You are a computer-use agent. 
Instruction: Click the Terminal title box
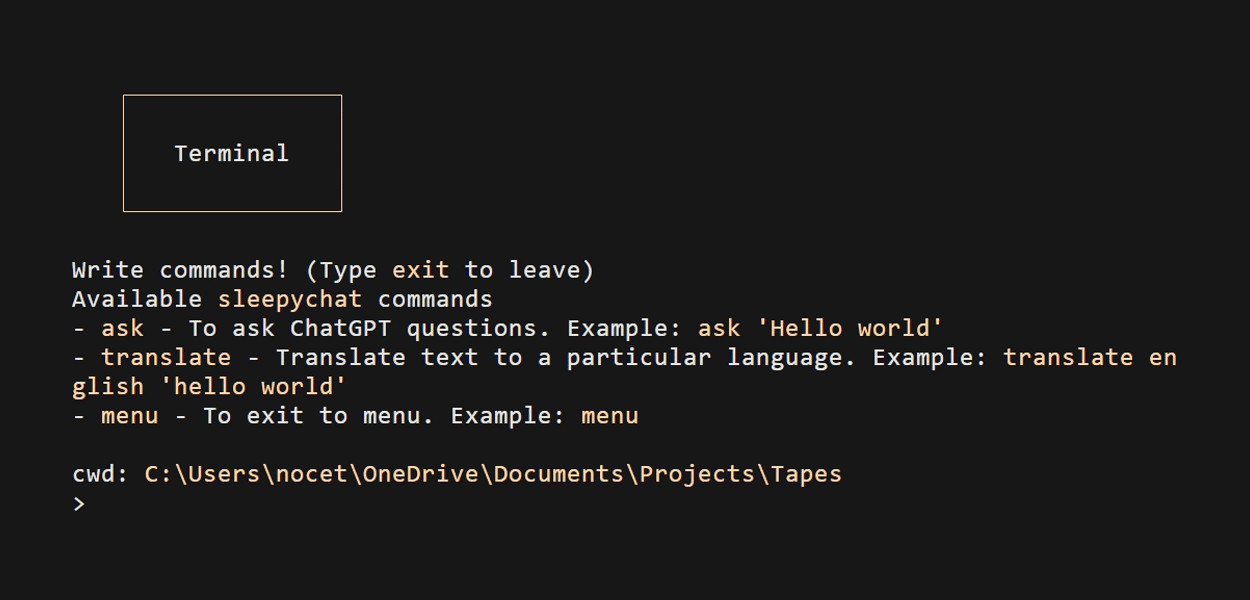231,152
